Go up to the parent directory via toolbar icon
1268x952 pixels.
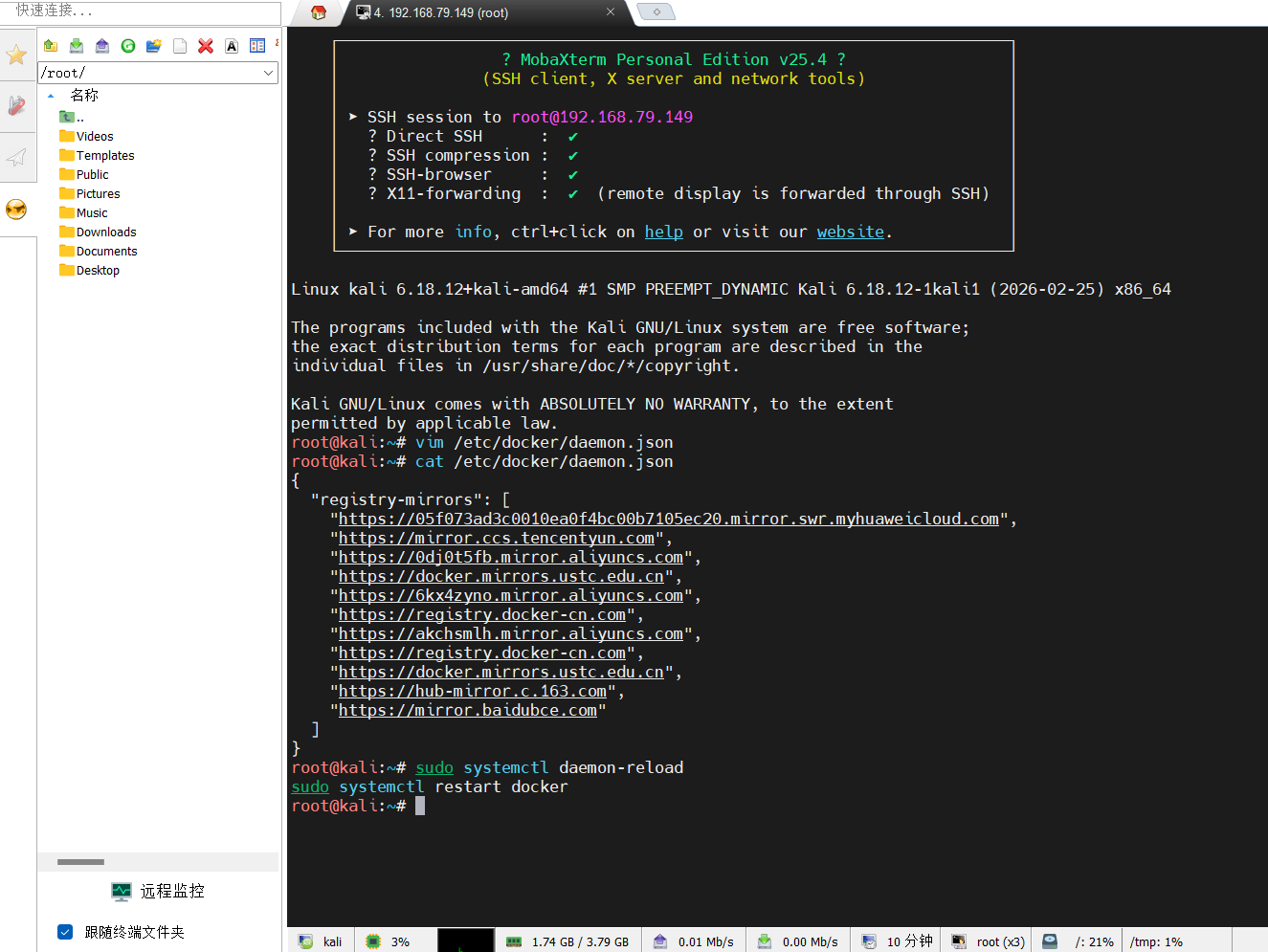(51, 46)
